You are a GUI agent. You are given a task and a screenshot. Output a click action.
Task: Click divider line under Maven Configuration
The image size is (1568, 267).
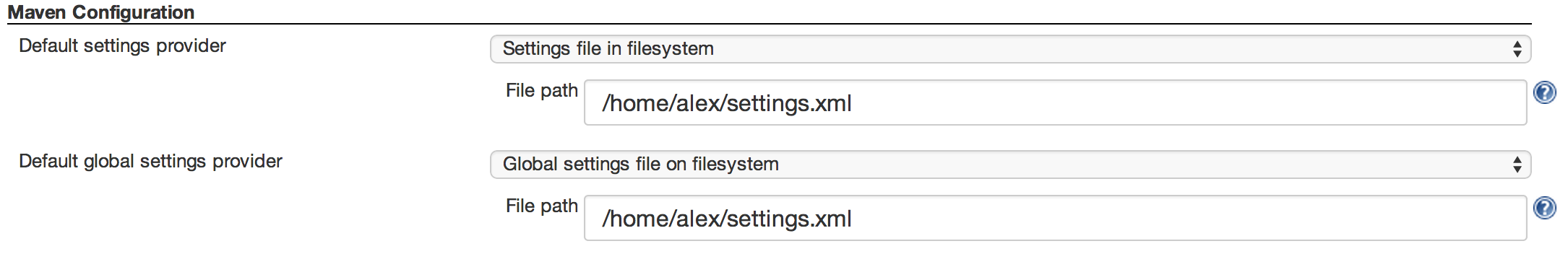[x=769, y=25]
